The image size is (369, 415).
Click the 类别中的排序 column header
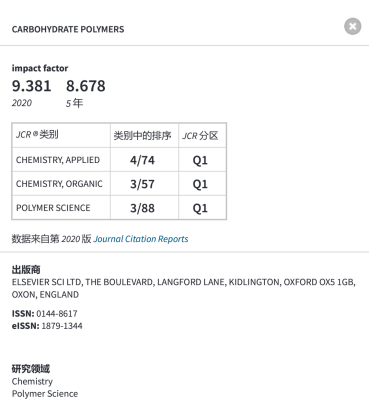[x=144, y=135]
